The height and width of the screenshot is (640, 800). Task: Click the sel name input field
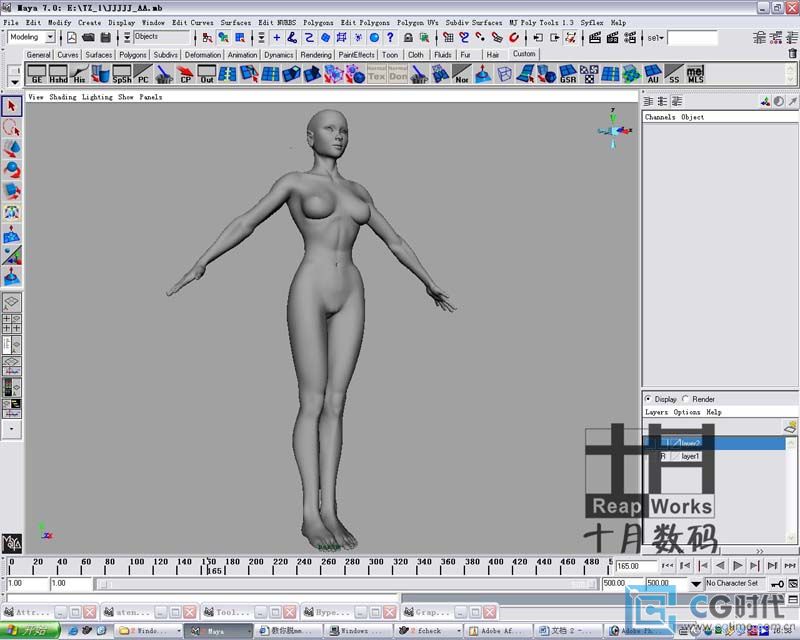pyautogui.click(x=692, y=38)
